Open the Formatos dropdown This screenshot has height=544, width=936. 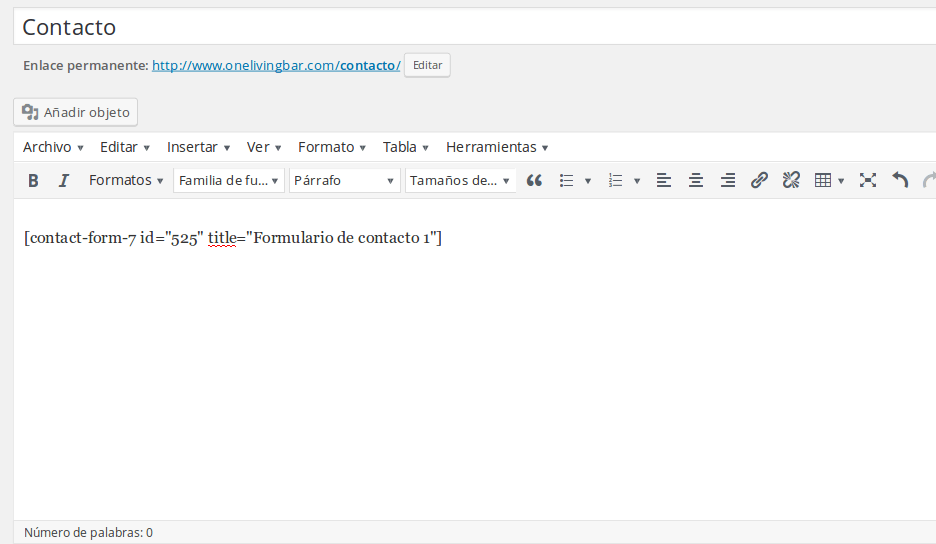(x=126, y=180)
